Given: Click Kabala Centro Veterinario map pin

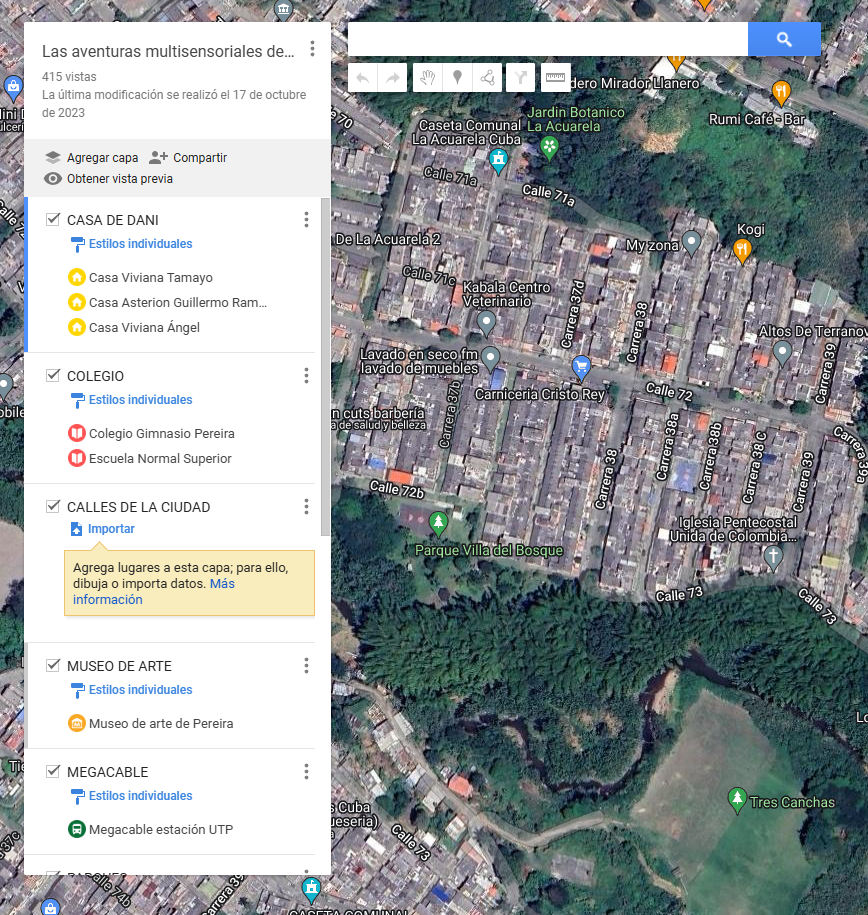Looking at the screenshot, I should (x=486, y=323).
